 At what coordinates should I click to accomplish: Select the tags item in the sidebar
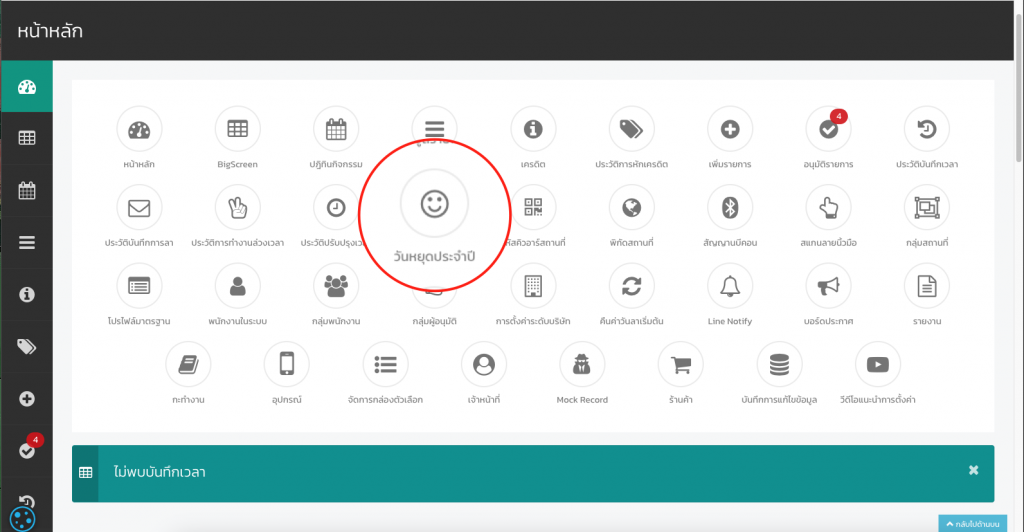click(x=27, y=347)
